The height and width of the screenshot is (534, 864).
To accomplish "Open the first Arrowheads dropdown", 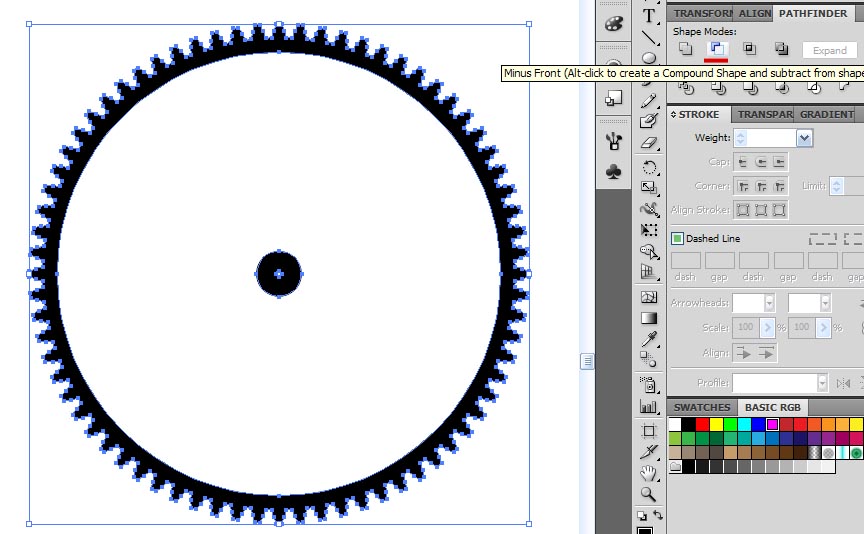I will point(769,303).
